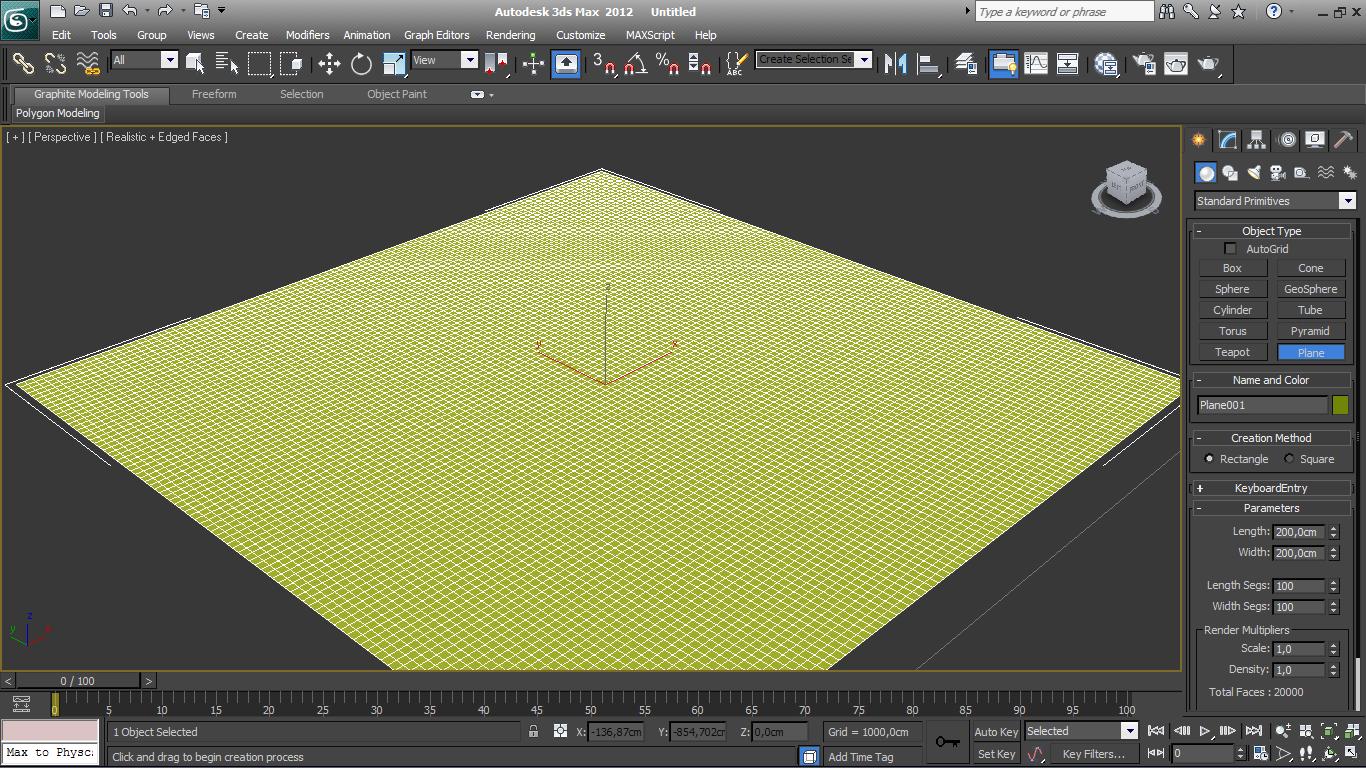Open the Rendering menu
Image resolution: width=1366 pixels, height=768 pixels.
point(510,35)
